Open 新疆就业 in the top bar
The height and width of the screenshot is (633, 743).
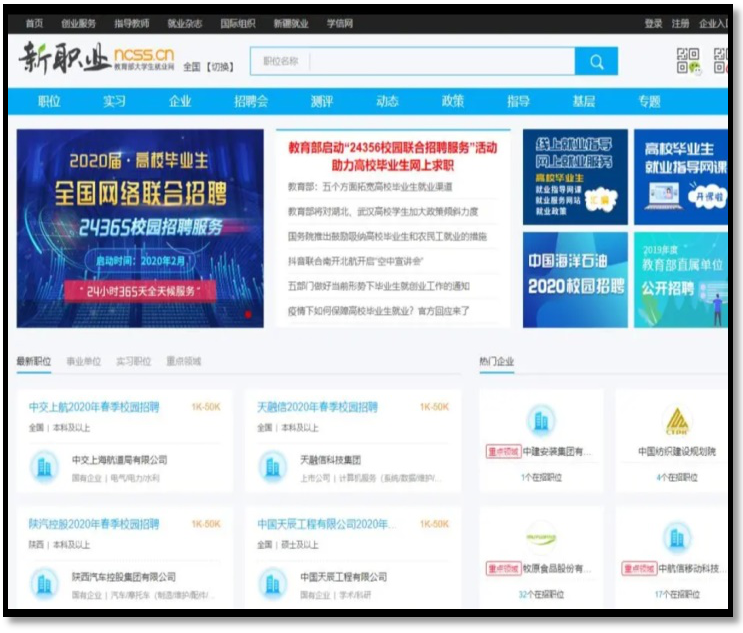click(x=291, y=23)
